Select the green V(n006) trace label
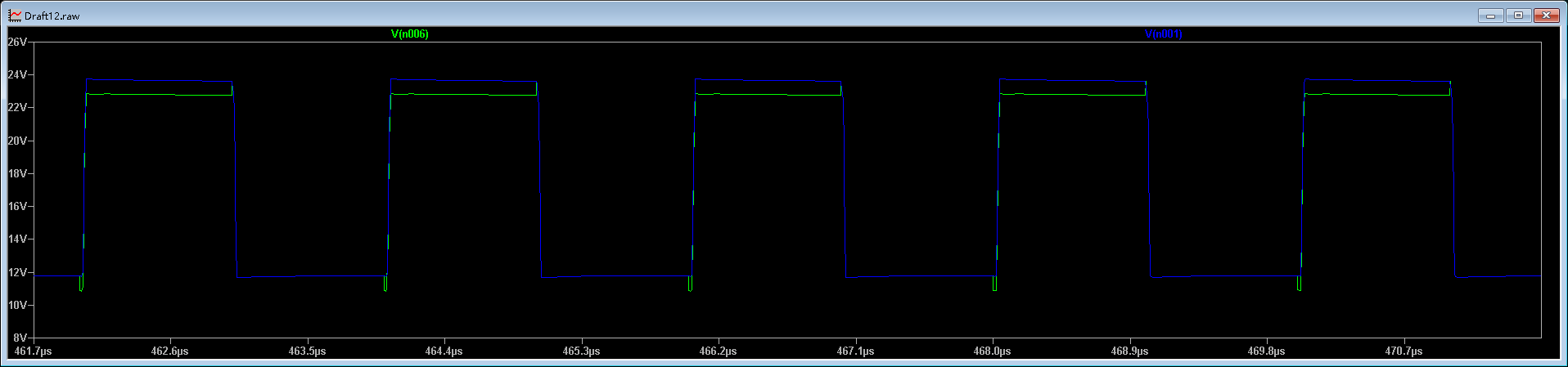The image size is (1568, 367). tap(409, 34)
